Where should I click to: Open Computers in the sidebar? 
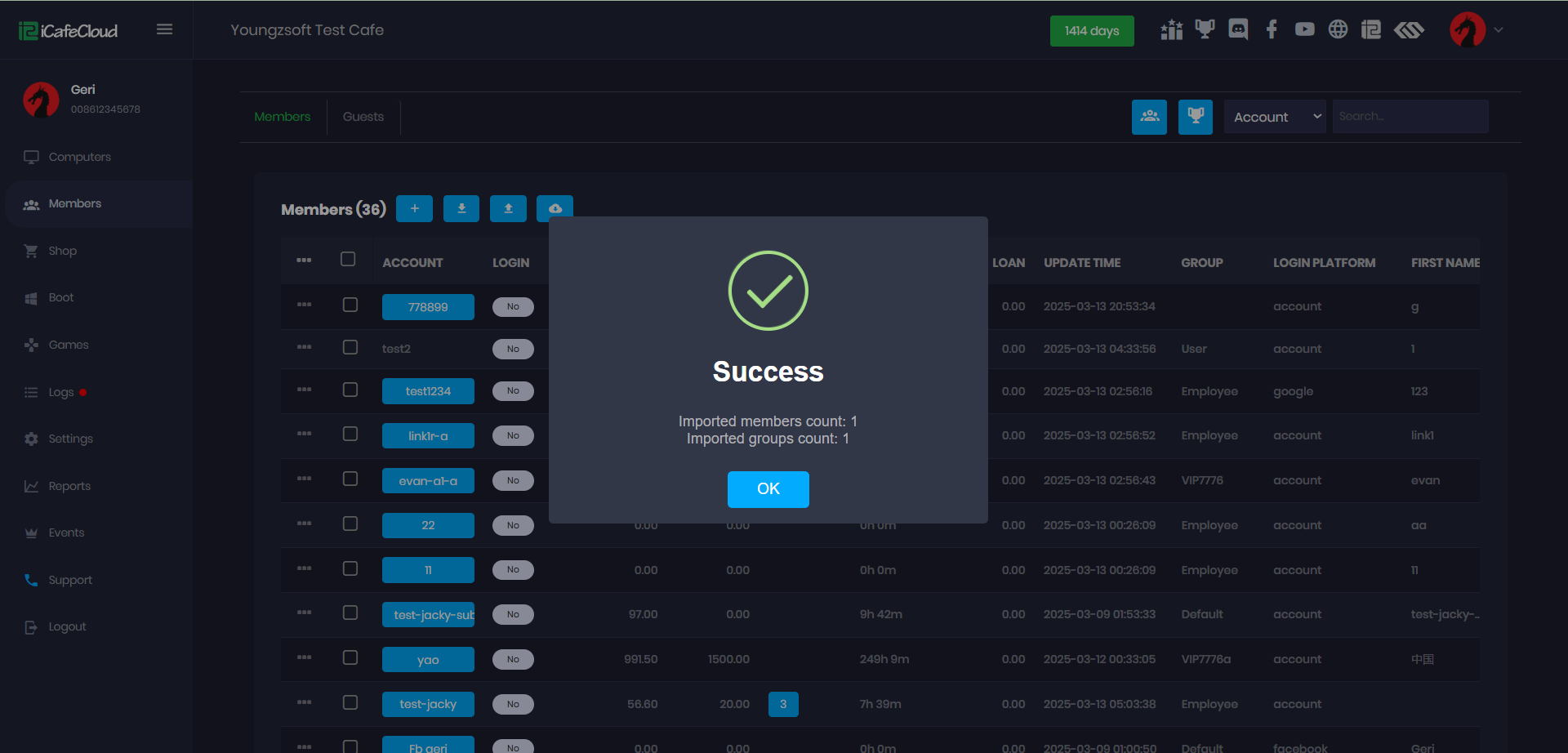(x=79, y=157)
